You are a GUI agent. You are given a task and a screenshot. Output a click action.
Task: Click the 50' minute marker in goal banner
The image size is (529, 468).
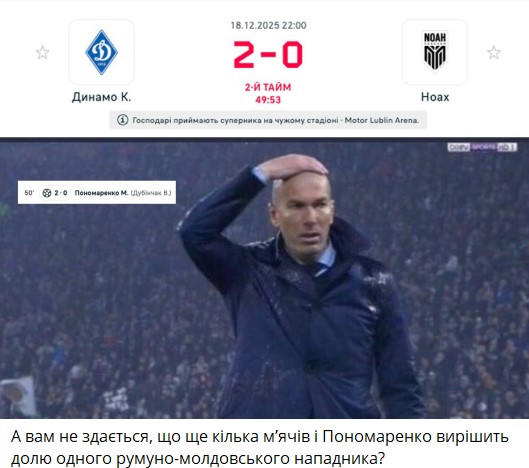(29, 193)
